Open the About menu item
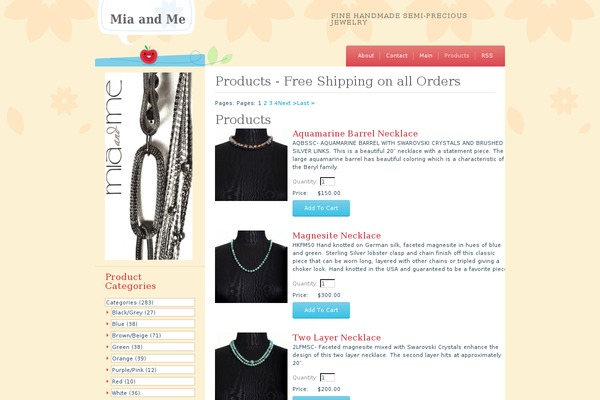Screen dimensions: 600x400 point(366,56)
